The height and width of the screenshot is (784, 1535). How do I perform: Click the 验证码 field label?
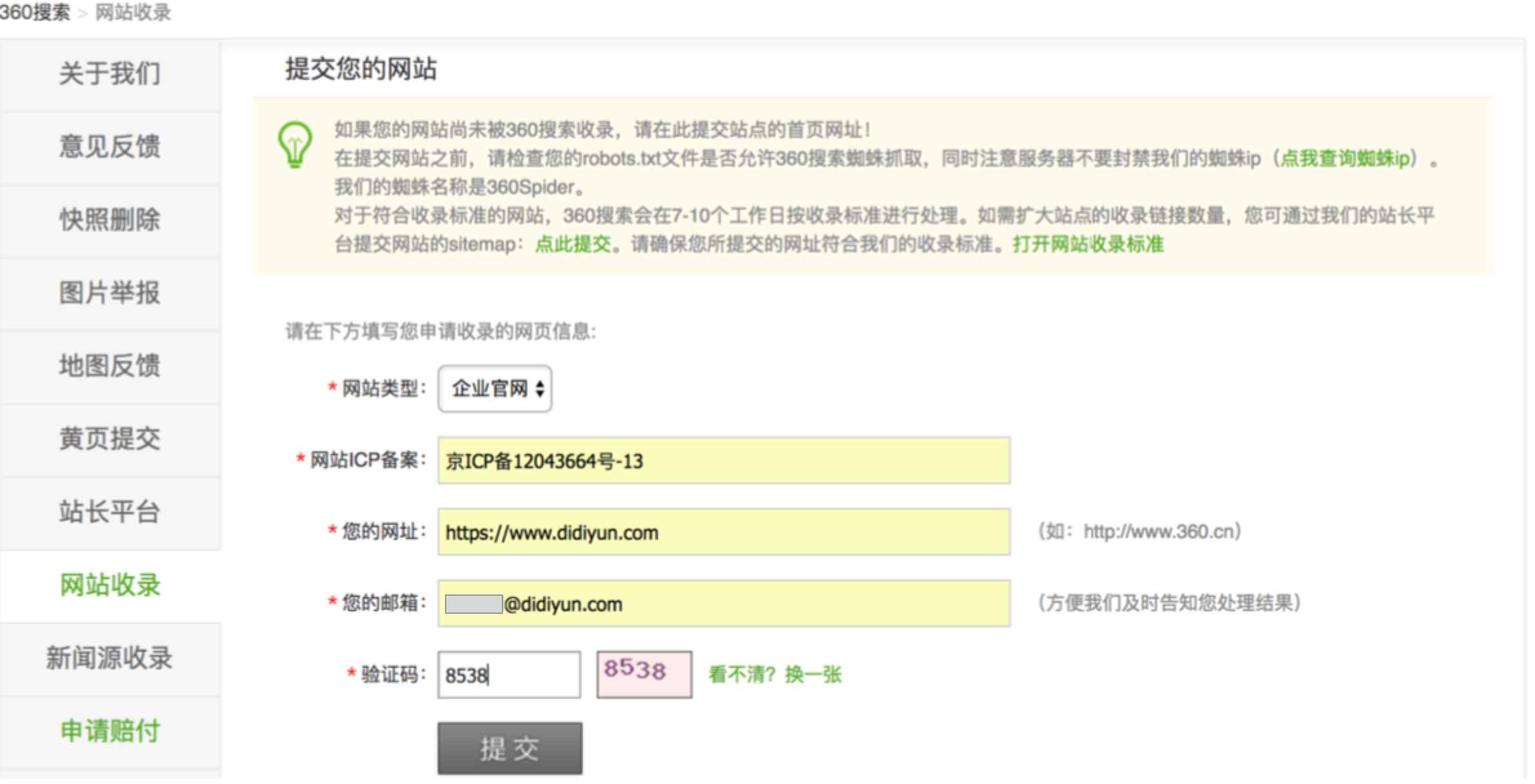coord(393,676)
